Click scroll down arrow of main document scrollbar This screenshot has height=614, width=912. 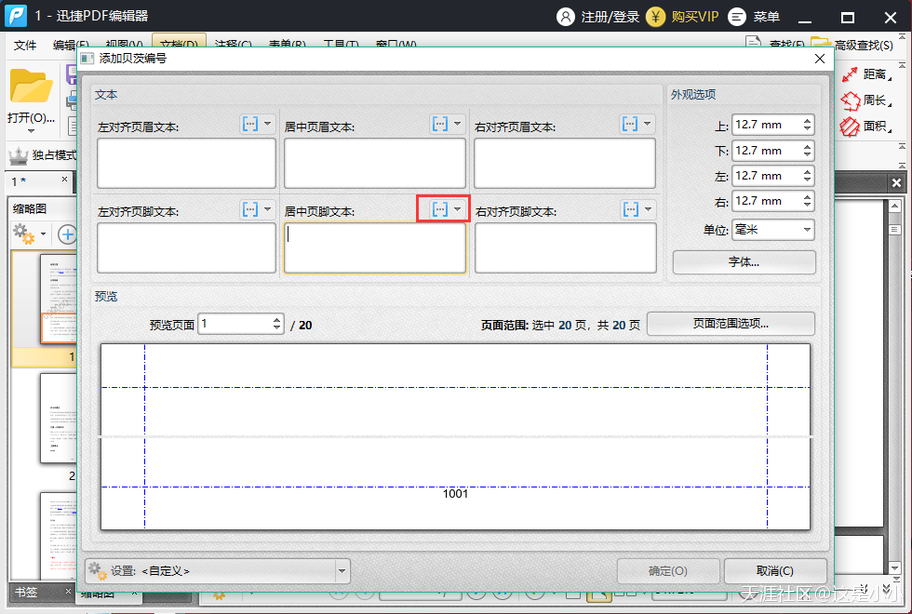tap(895, 568)
